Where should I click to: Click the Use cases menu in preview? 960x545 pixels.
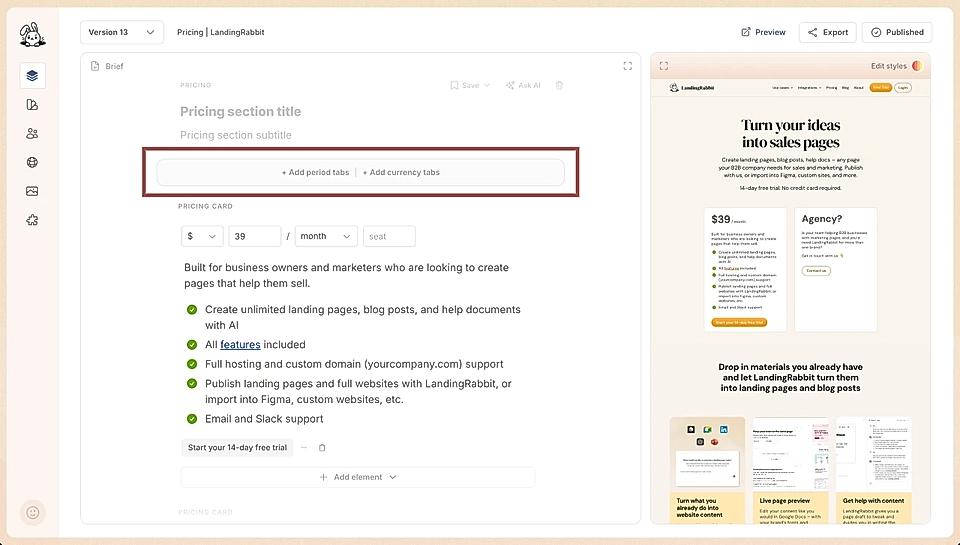pyautogui.click(x=782, y=88)
